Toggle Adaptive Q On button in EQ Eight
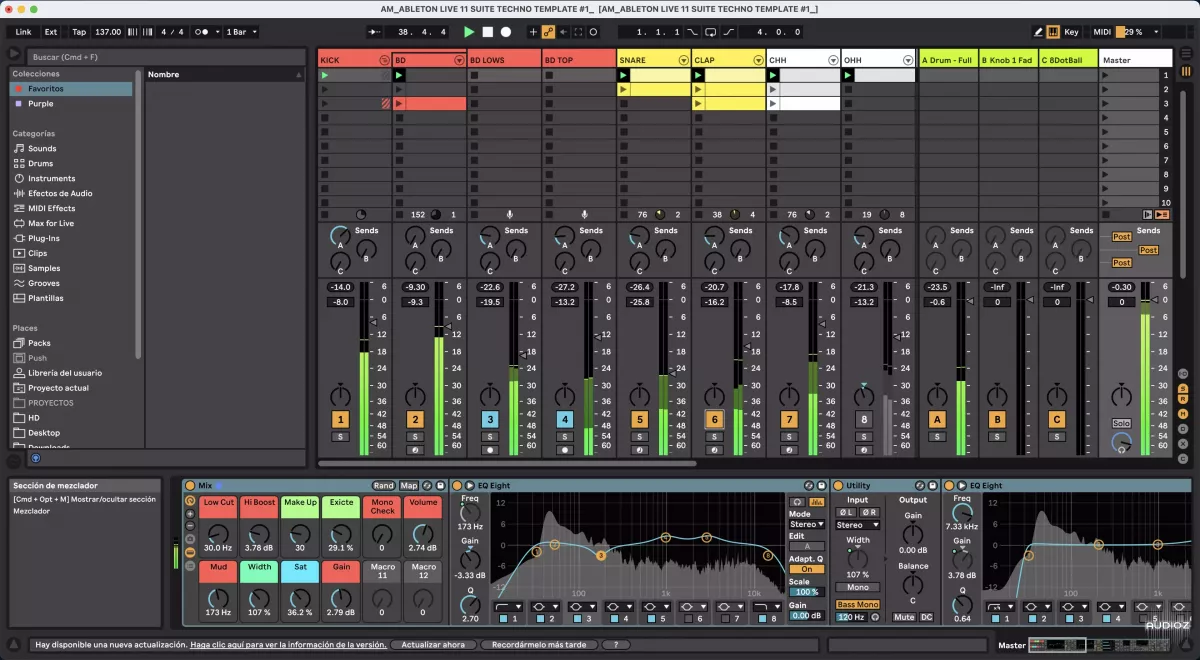The width and height of the screenshot is (1200, 660). click(807, 569)
